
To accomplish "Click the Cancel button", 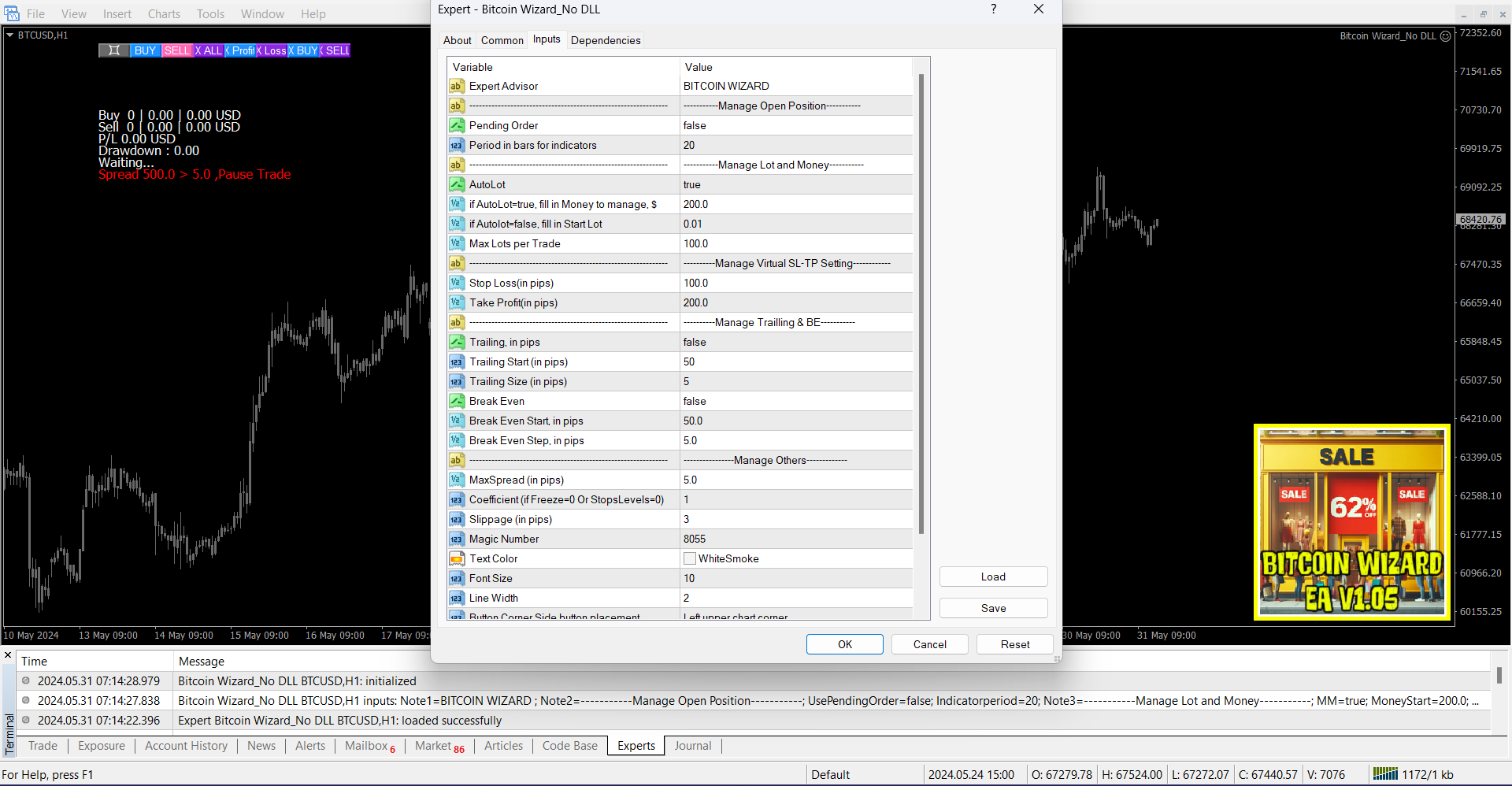I will (930, 644).
